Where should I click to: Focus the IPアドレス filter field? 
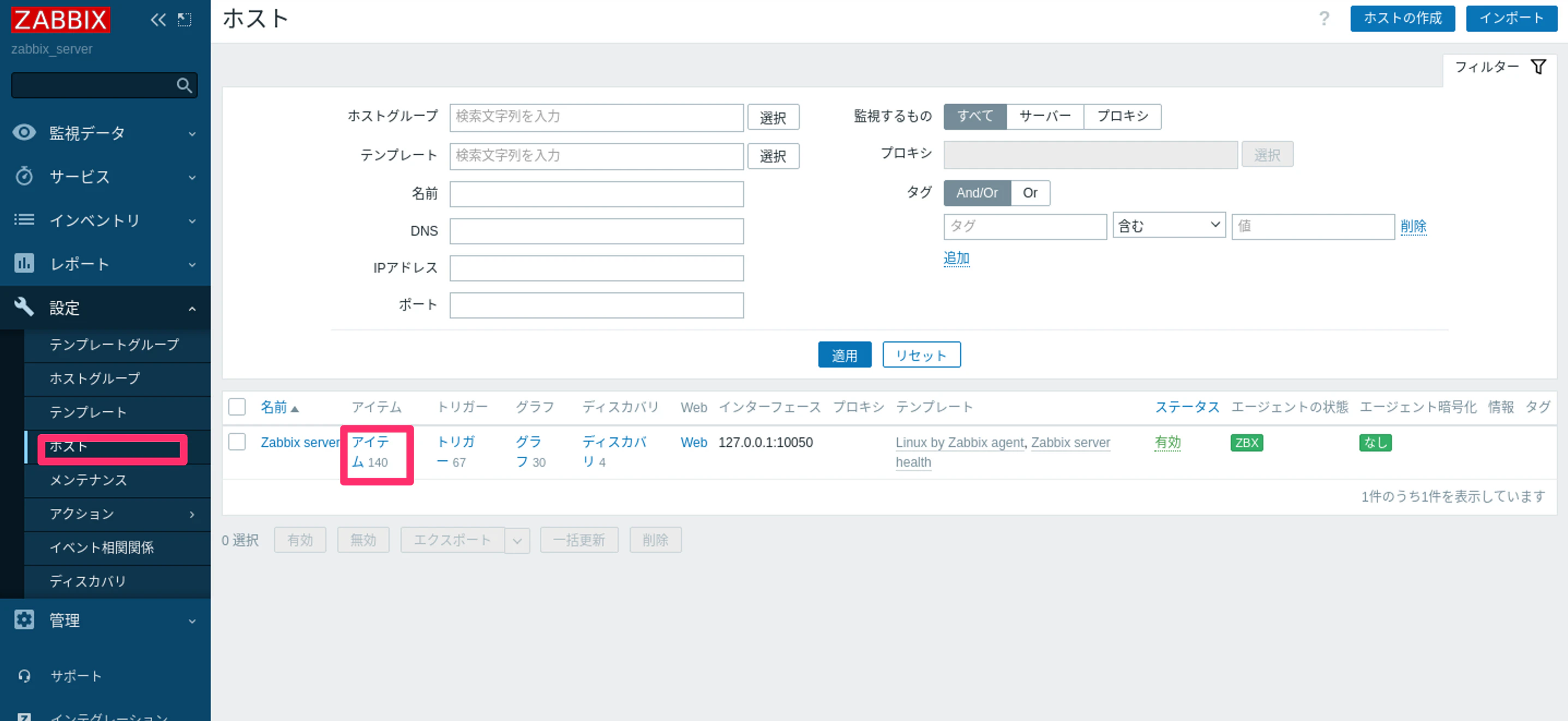pos(596,268)
